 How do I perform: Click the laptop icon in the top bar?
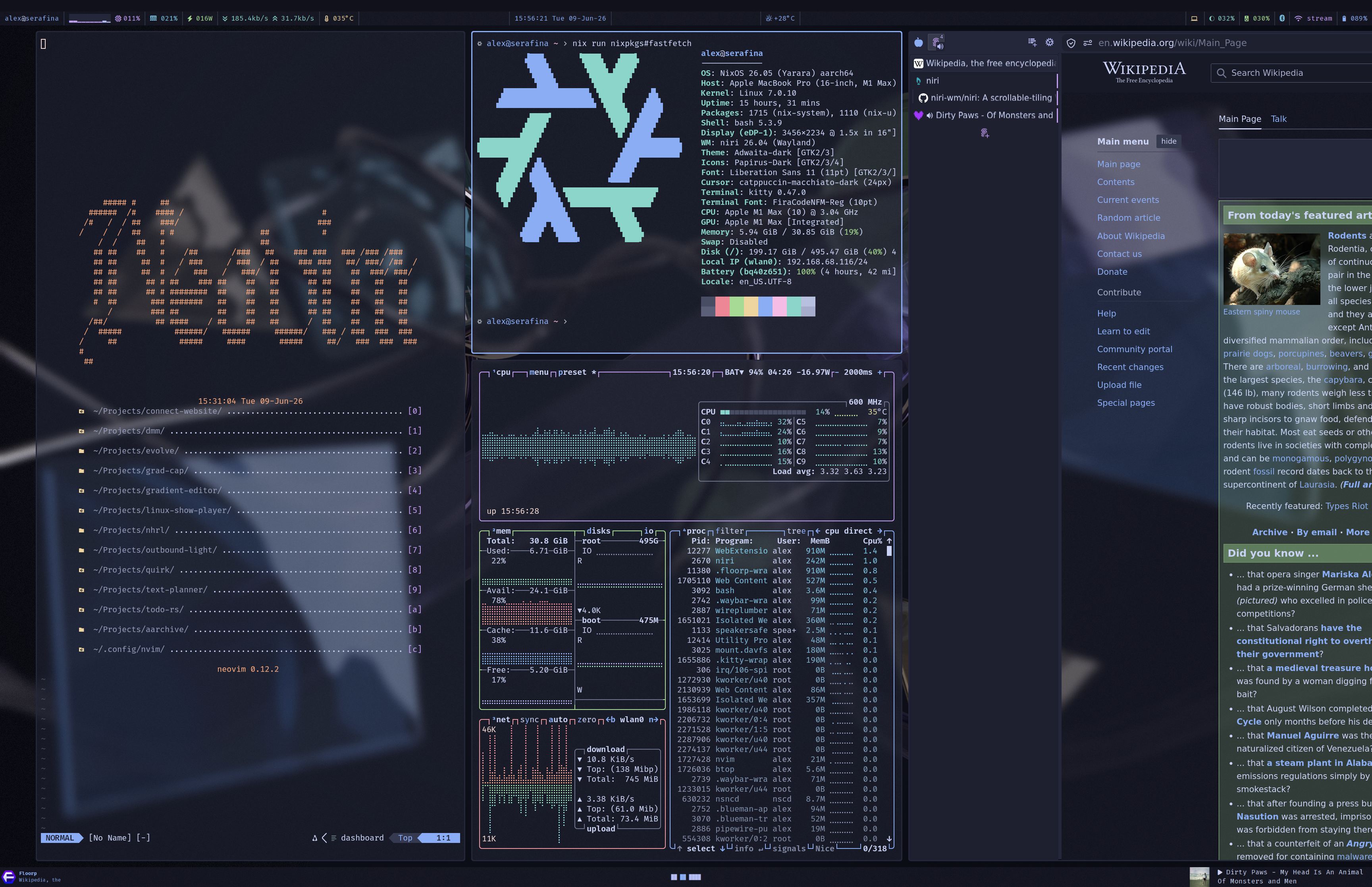pos(1194,18)
